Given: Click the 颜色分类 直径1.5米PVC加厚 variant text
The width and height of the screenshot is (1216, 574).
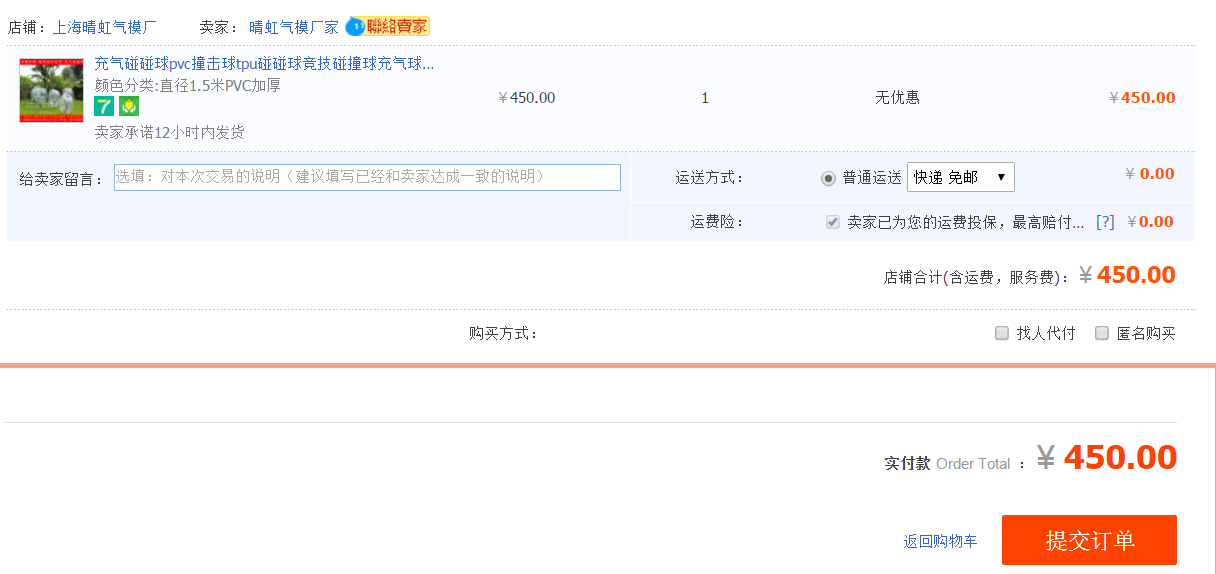Looking at the screenshot, I should (187, 85).
